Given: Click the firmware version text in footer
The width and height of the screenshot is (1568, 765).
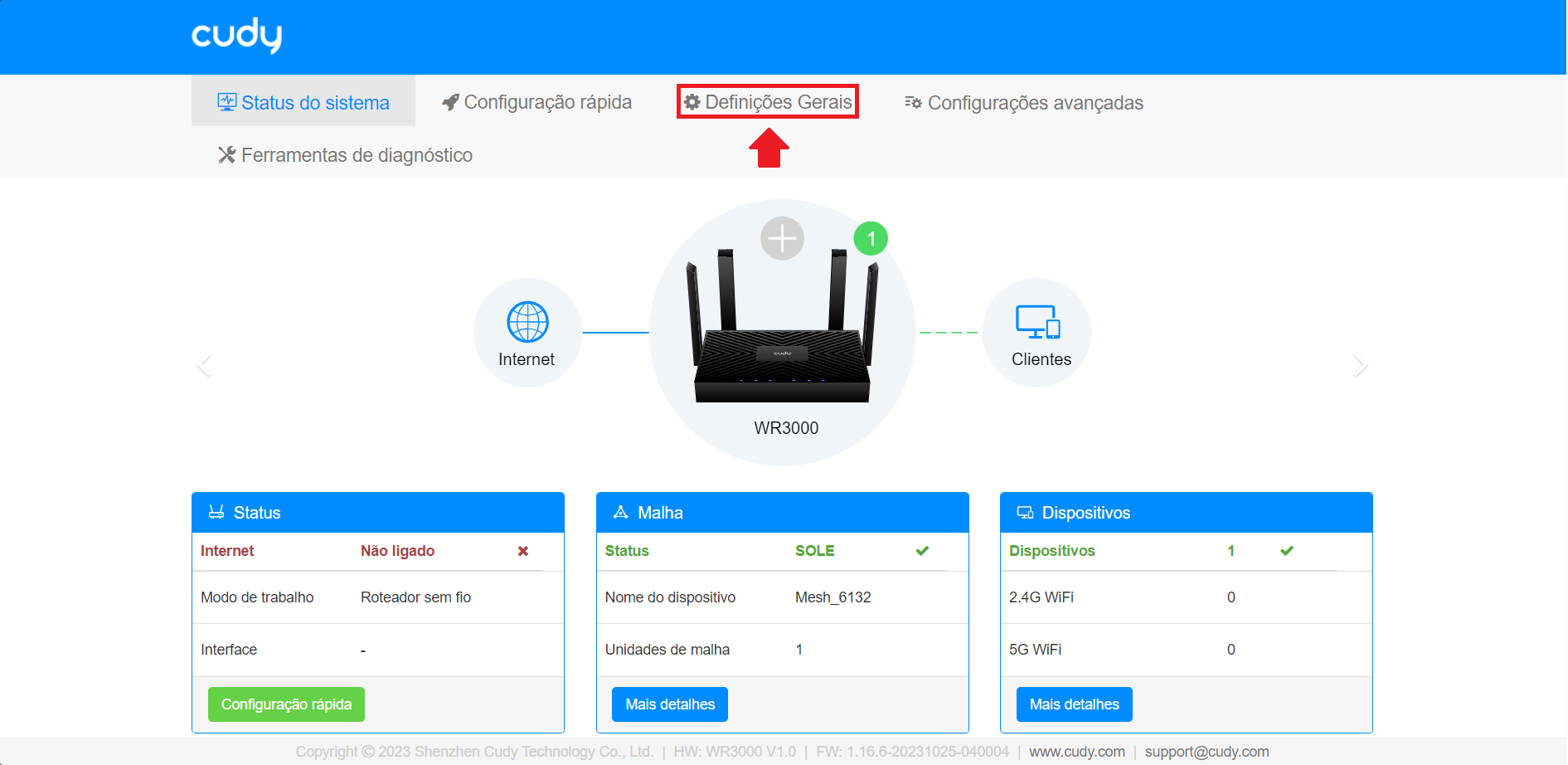Looking at the screenshot, I should [912, 752].
